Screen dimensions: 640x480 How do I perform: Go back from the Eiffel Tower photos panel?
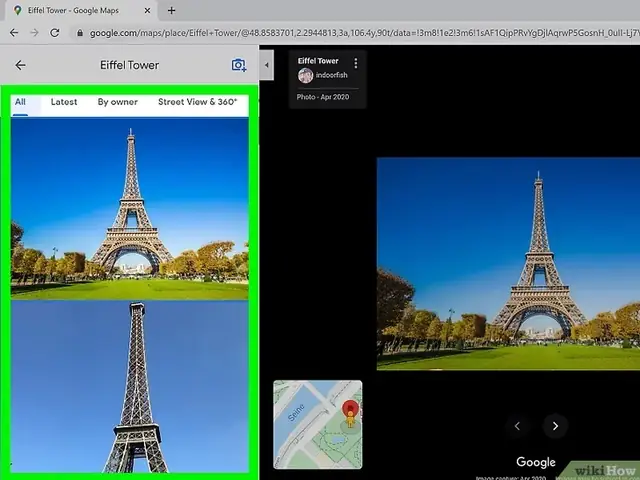pos(20,65)
